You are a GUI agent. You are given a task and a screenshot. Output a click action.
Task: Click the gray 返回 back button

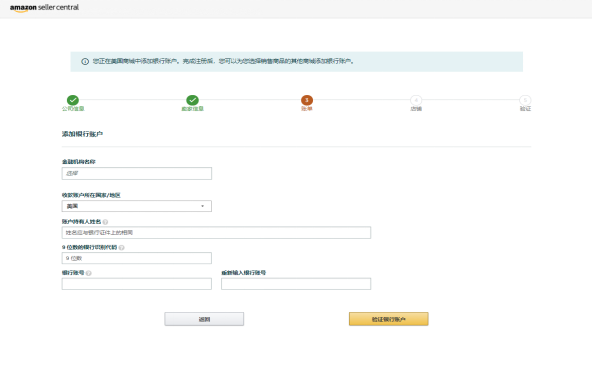(x=204, y=319)
